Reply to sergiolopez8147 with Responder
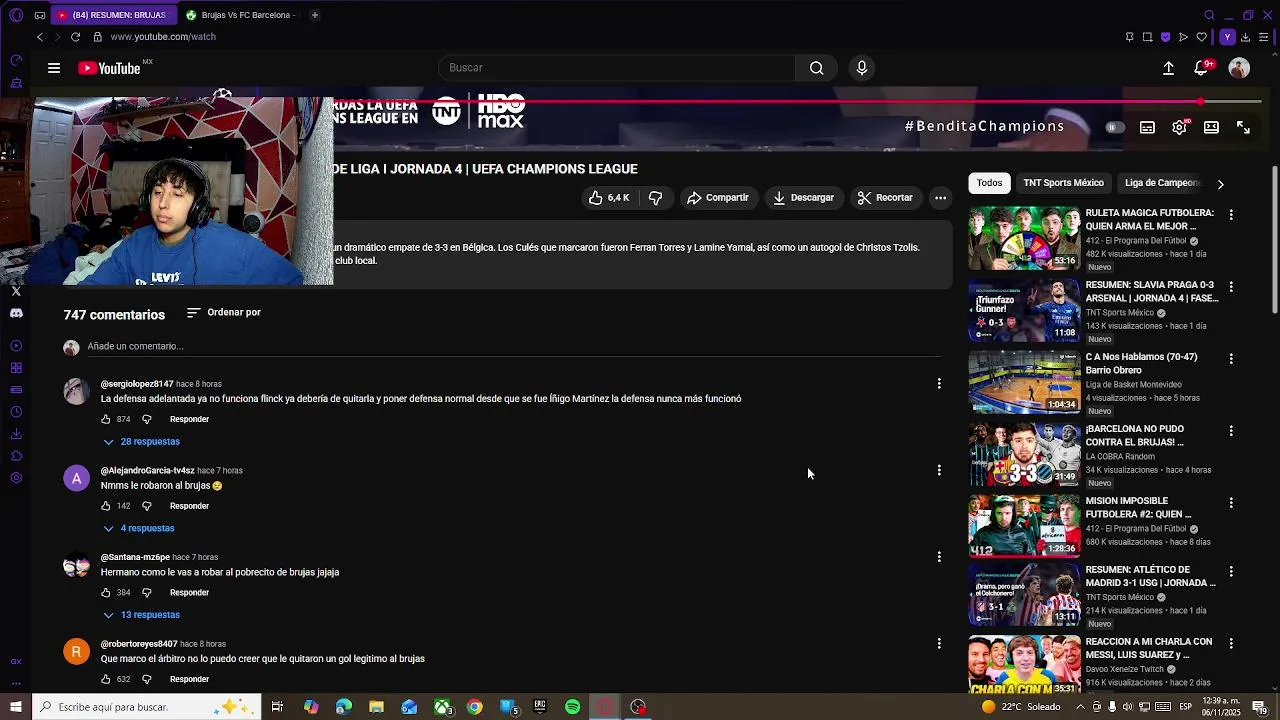This screenshot has height=720, width=1280. [189, 419]
